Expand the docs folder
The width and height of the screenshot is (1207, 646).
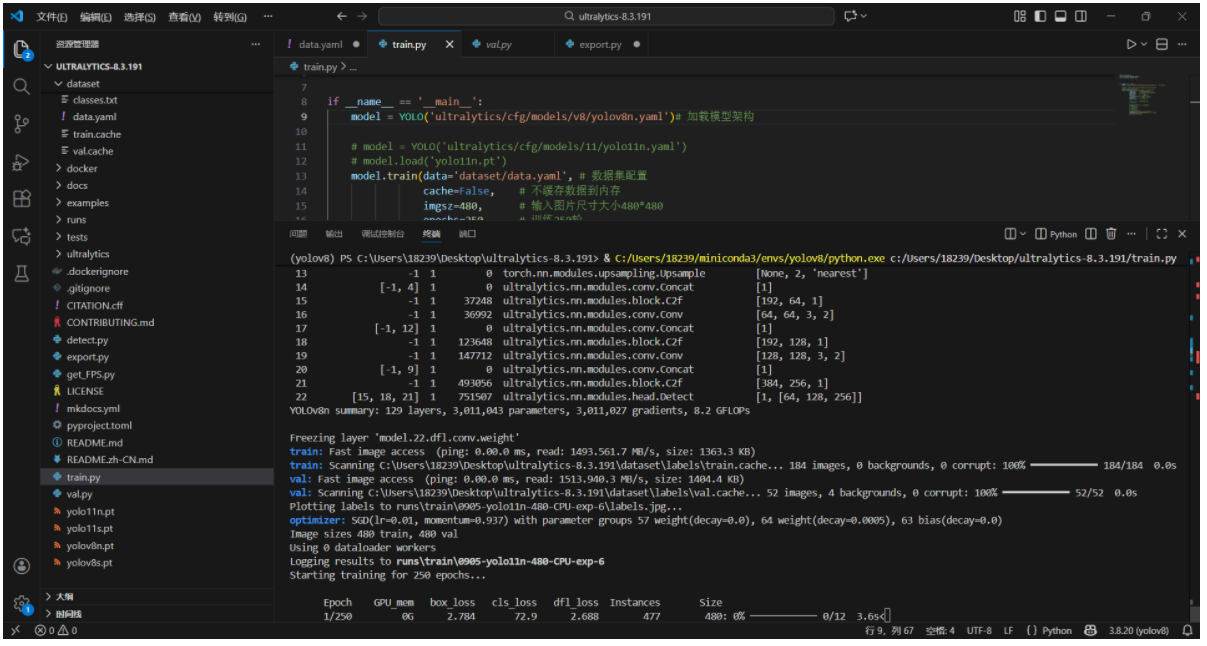156,185
